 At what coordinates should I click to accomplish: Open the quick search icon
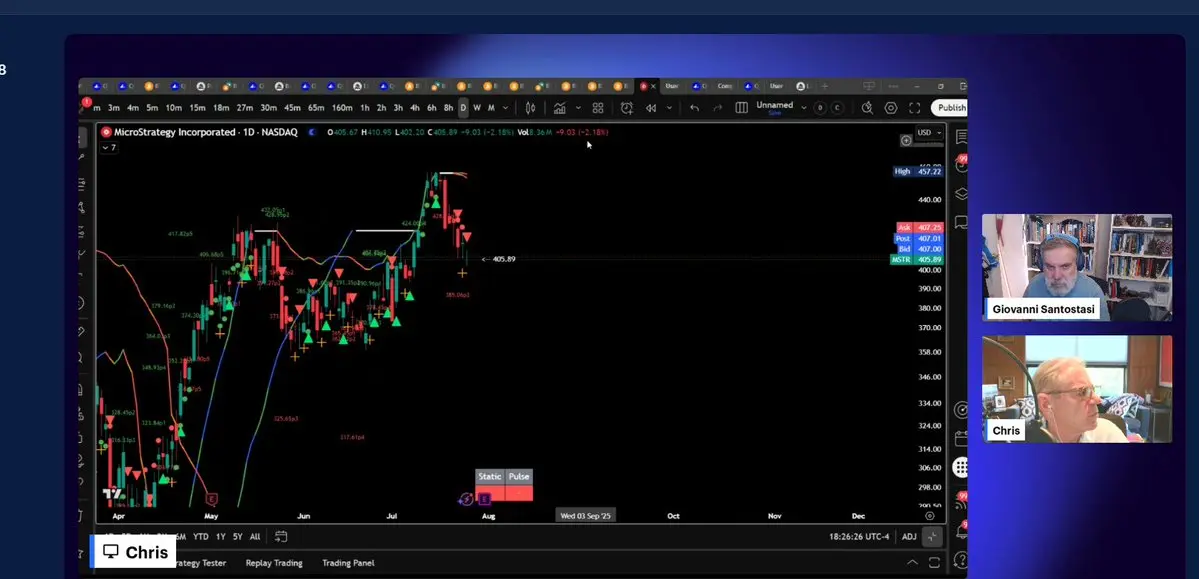tap(867, 108)
